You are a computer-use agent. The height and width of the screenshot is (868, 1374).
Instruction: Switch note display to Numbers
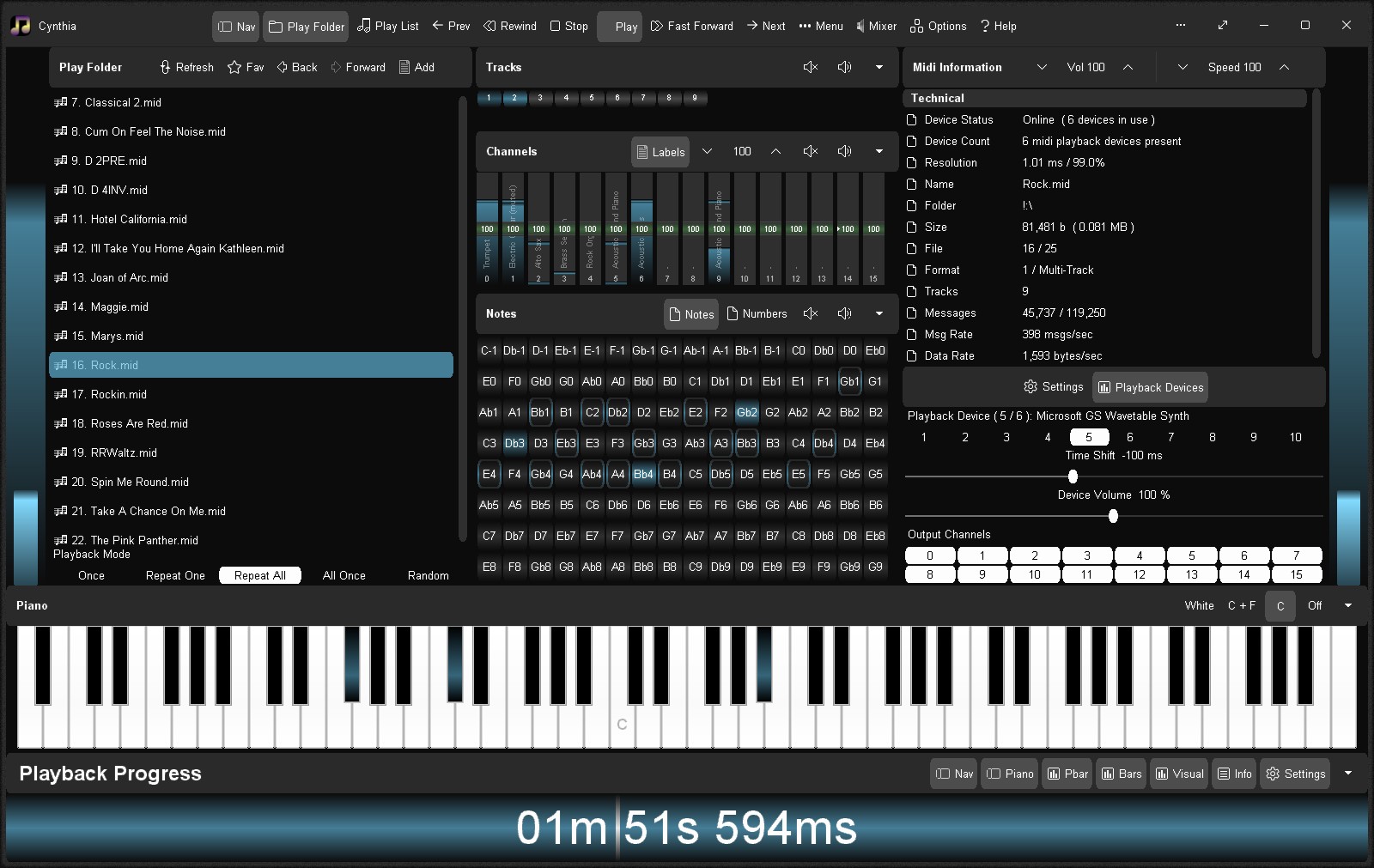pyautogui.click(x=757, y=313)
